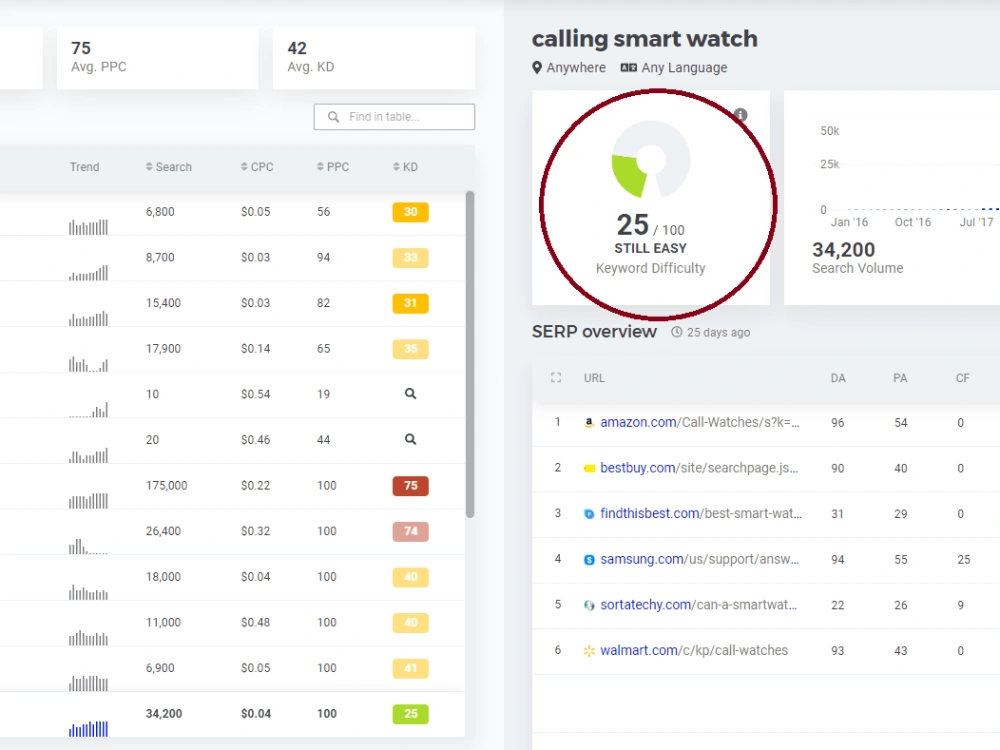Click the search value 17,900
Viewport: 1000px width, 750px height.
click(x=163, y=349)
